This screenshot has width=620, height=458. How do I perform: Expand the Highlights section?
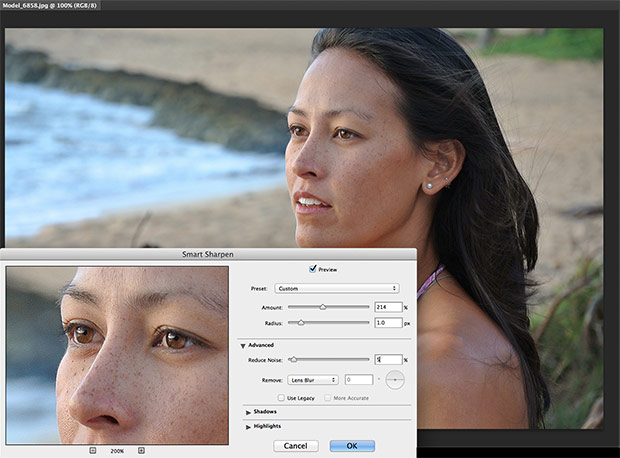(x=247, y=426)
